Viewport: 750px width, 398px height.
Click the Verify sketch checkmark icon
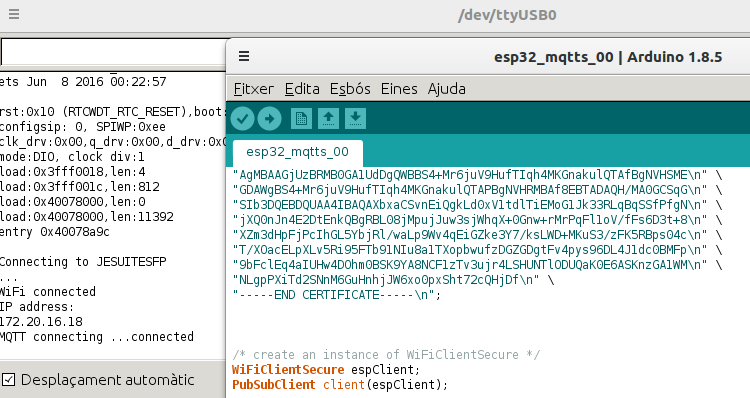click(x=243, y=118)
